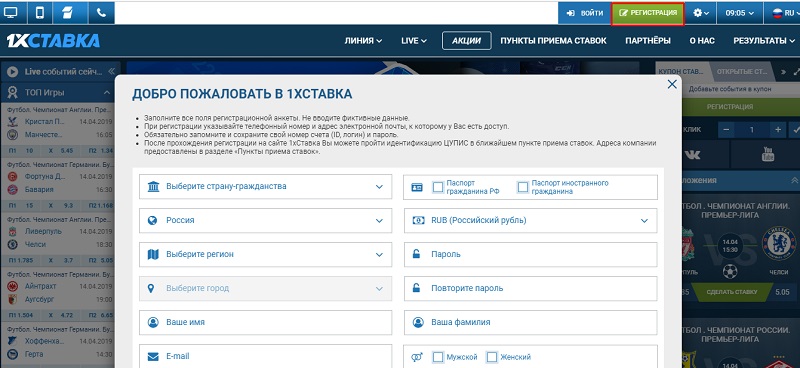Expand the RUB (Российский рубль) currency dropdown

(x=531, y=220)
